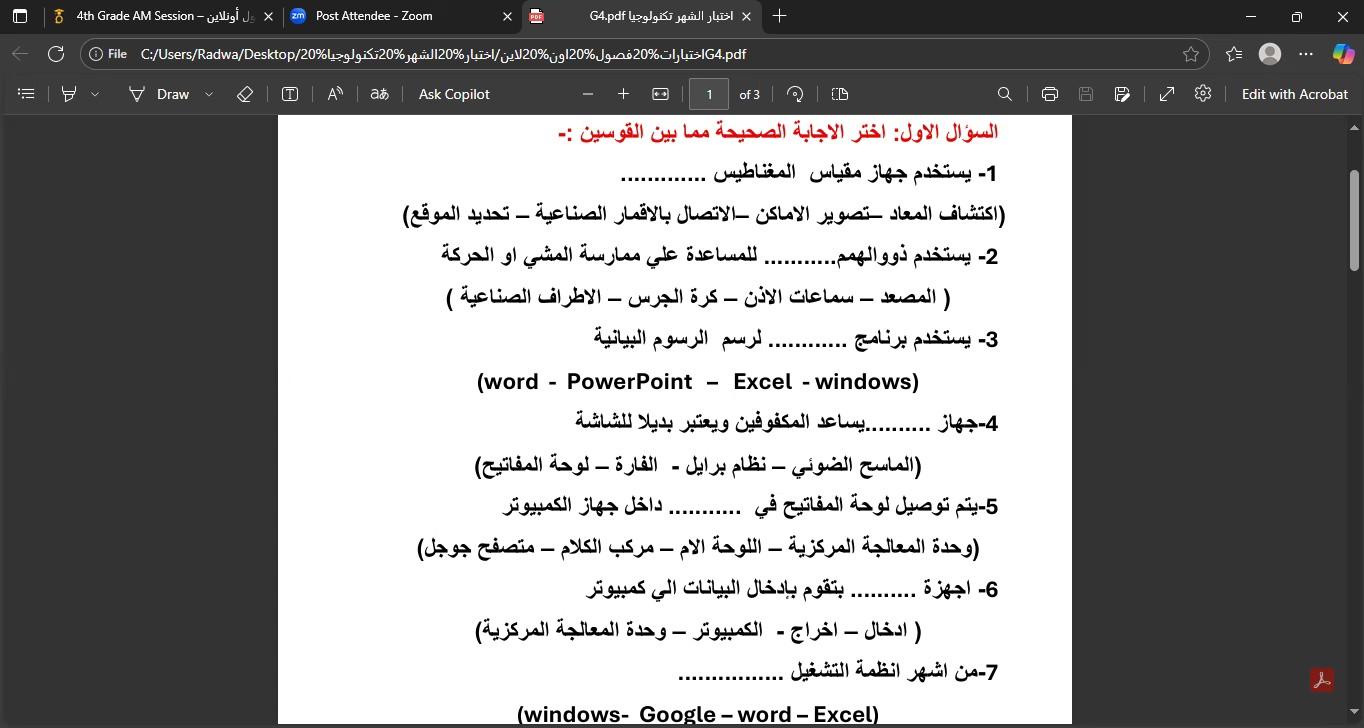The height and width of the screenshot is (728, 1364).
Task: Print the PDF document
Action: [1049, 94]
